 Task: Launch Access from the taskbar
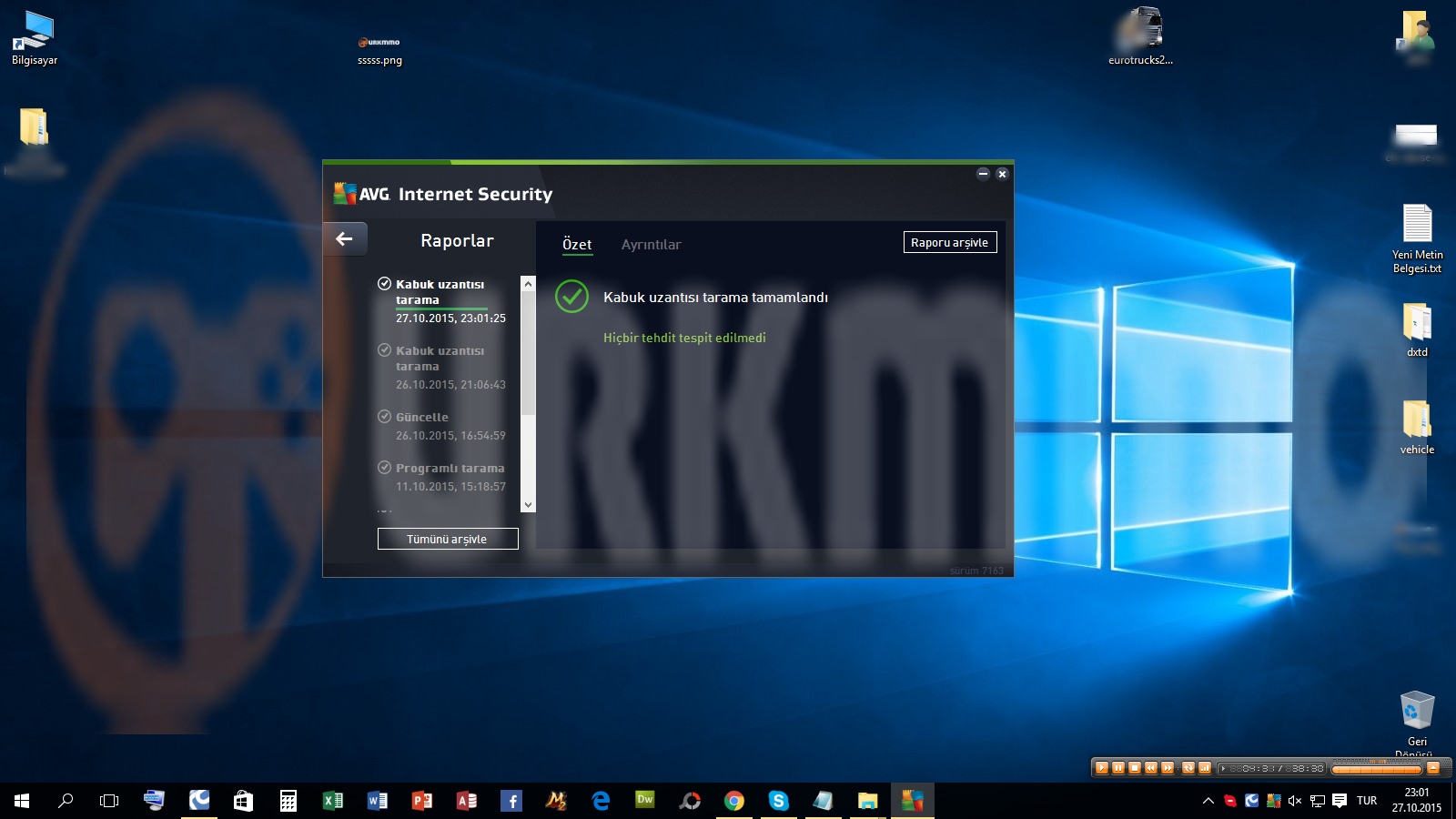(466, 801)
